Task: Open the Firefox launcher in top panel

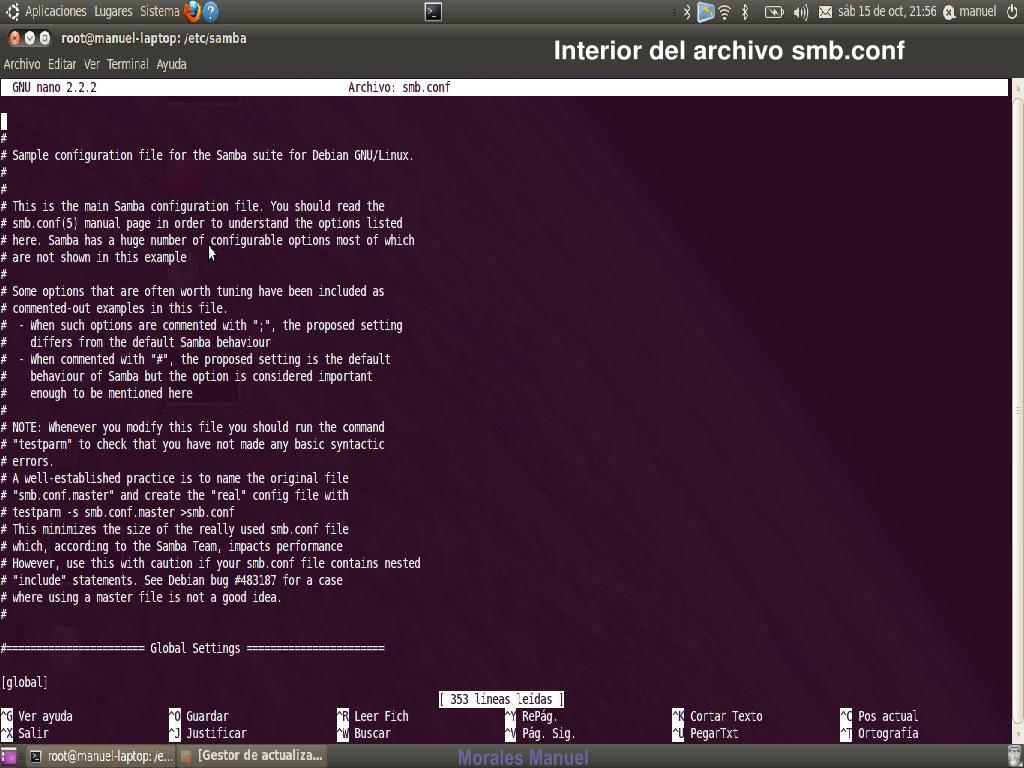Action: pos(192,11)
